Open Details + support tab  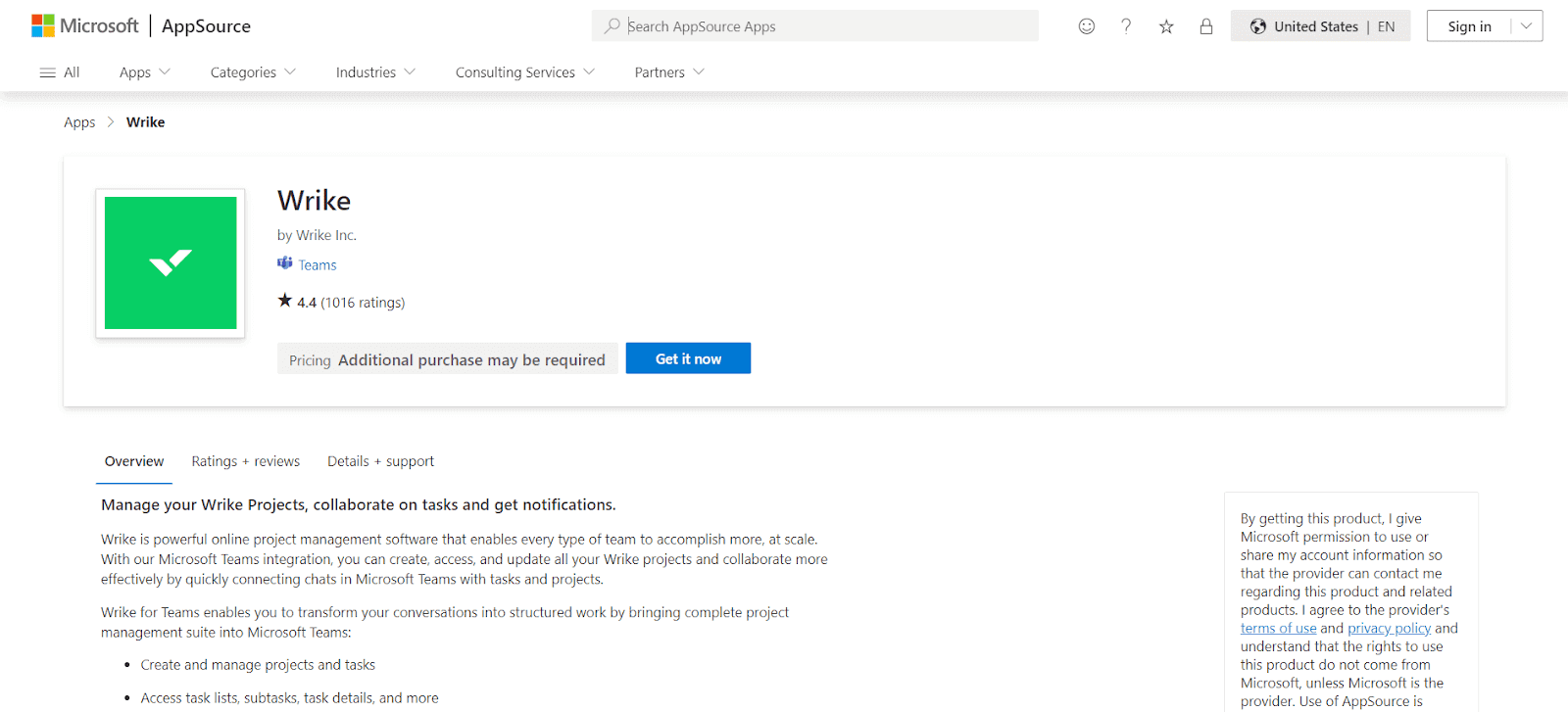click(380, 461)
